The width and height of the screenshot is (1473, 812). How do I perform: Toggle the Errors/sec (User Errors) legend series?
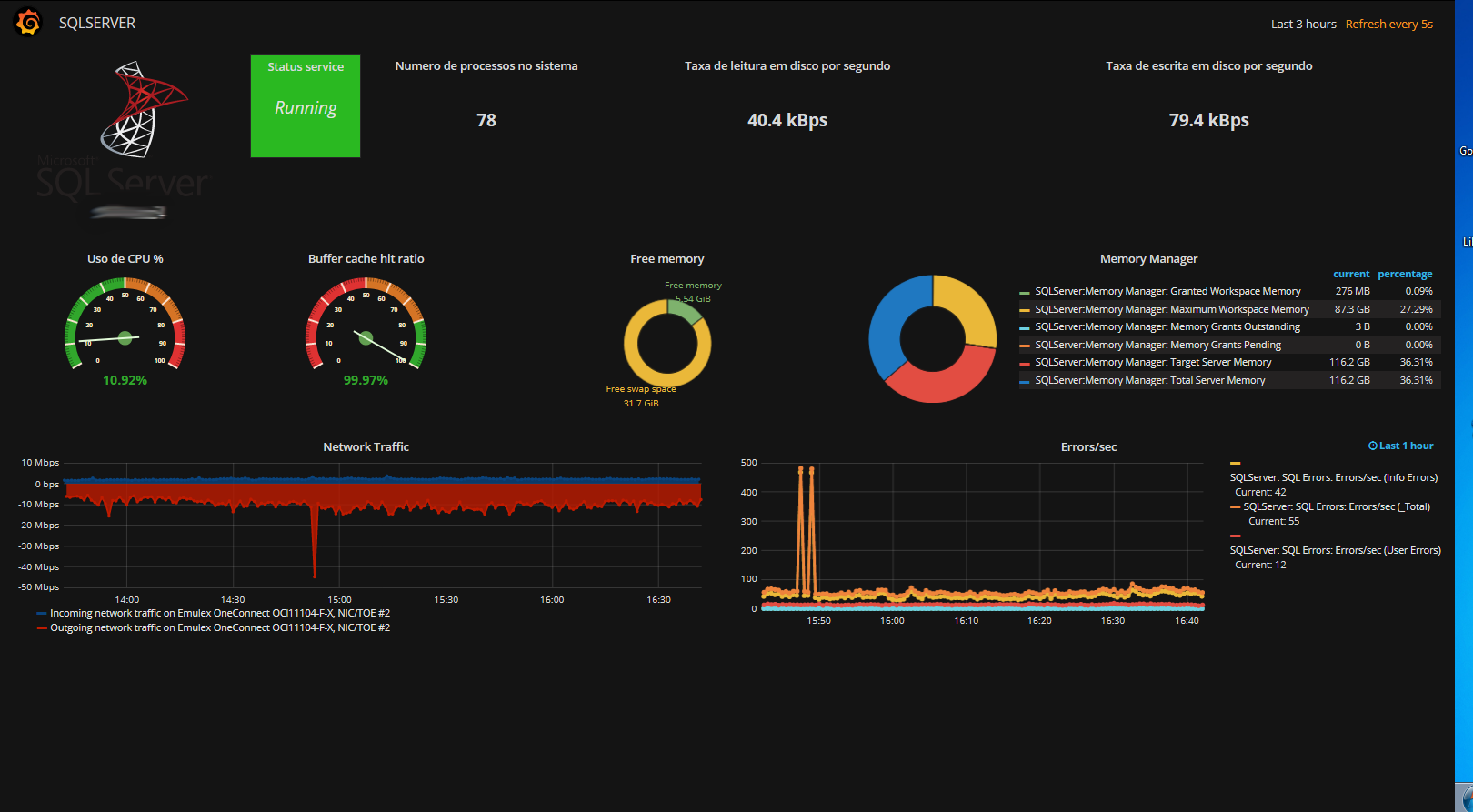click(1336, 551)
